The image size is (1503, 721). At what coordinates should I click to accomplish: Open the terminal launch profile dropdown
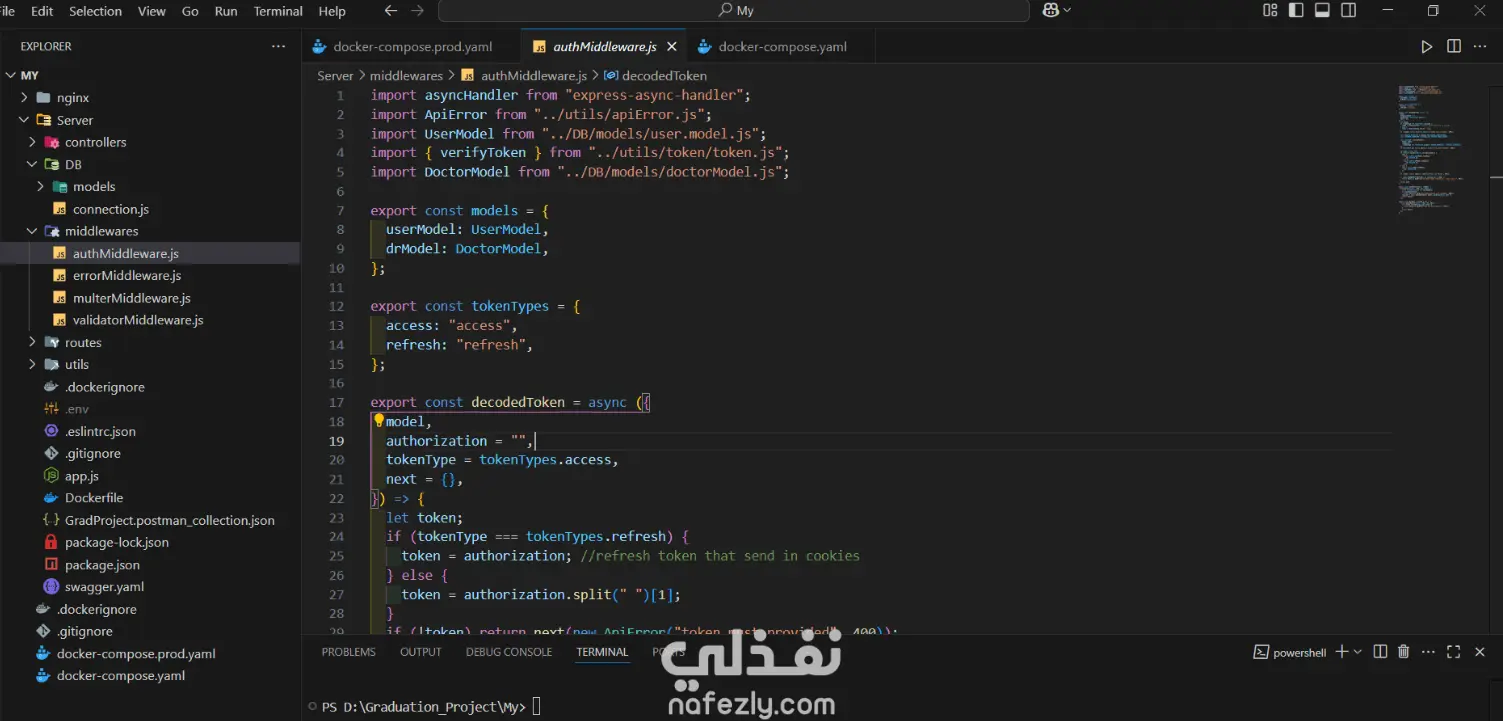(1357, 652)
